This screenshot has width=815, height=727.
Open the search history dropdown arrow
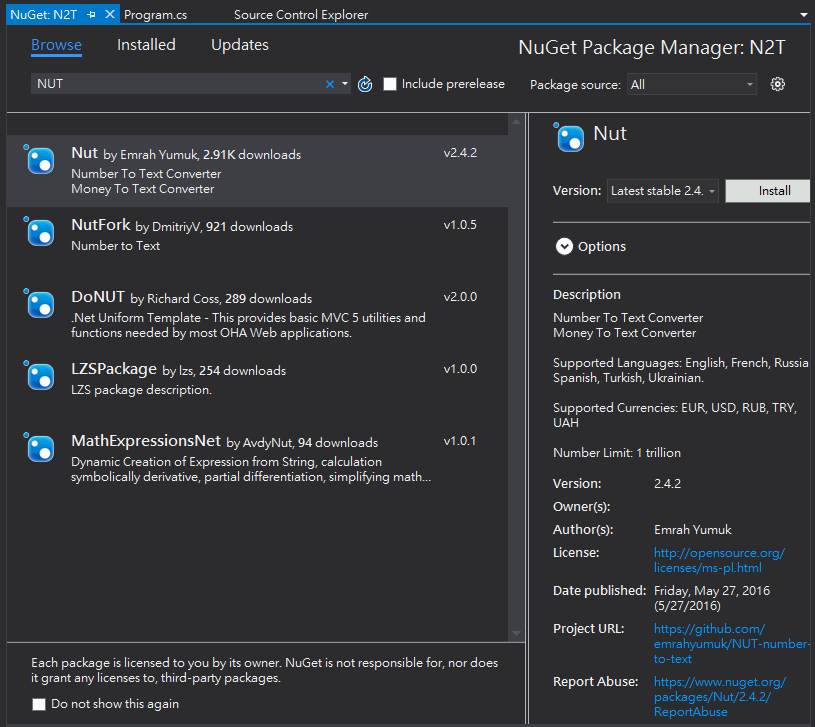click(x=345, y=84)
